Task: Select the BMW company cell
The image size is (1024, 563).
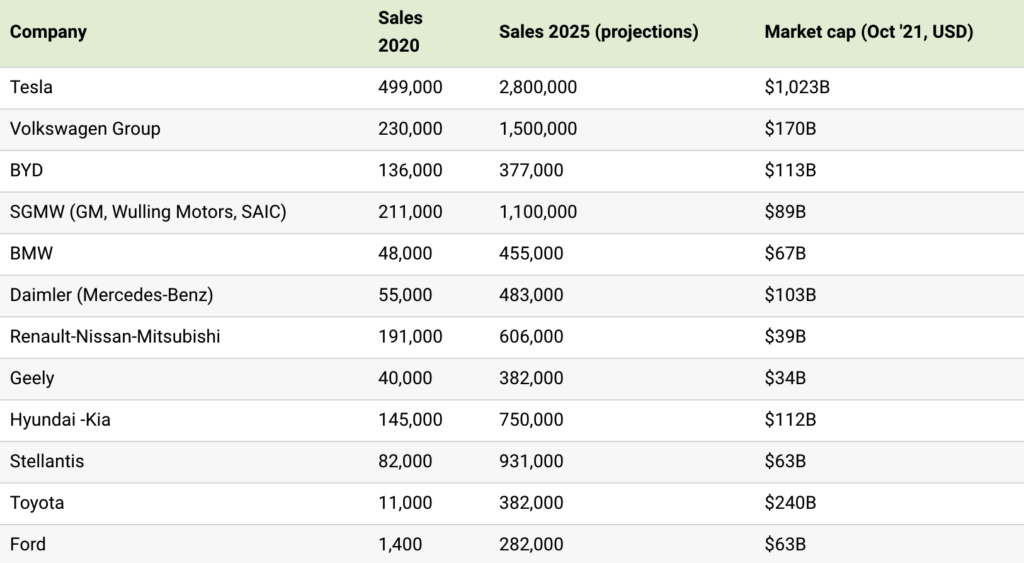Action: point(31,254)
